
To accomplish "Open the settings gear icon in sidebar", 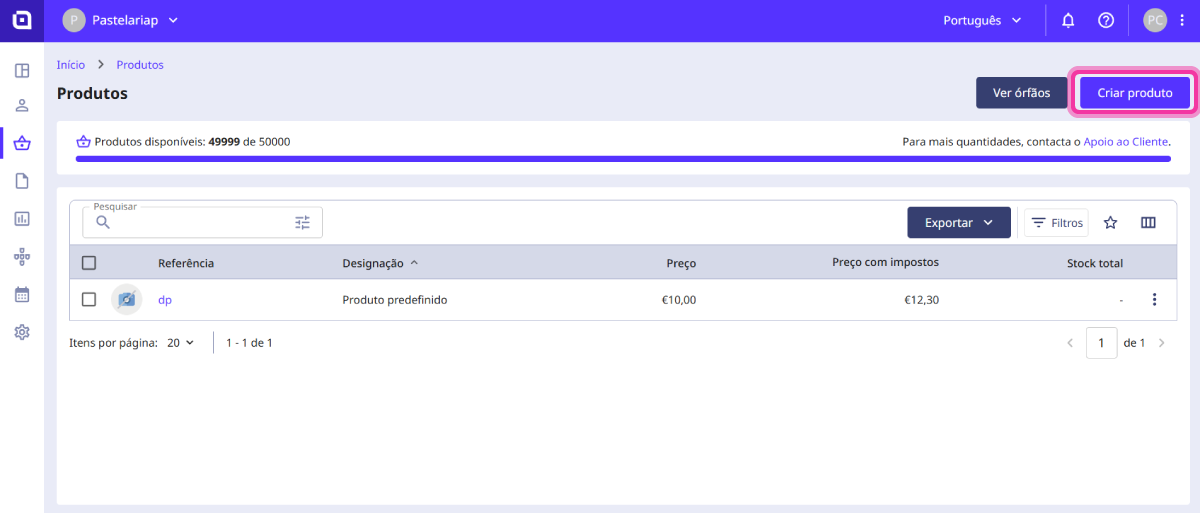I will point(22,332).
